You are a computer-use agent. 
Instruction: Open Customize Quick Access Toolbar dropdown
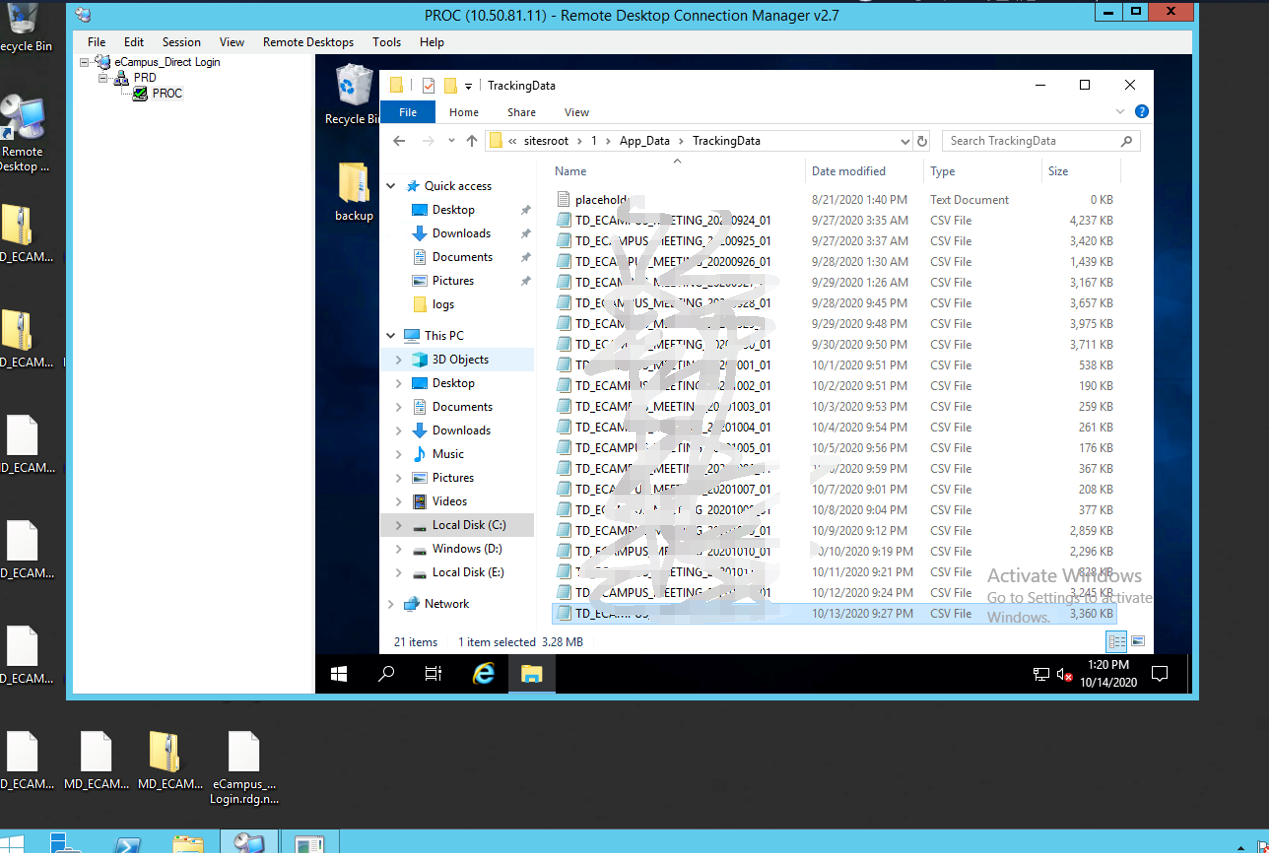(468, 87)
